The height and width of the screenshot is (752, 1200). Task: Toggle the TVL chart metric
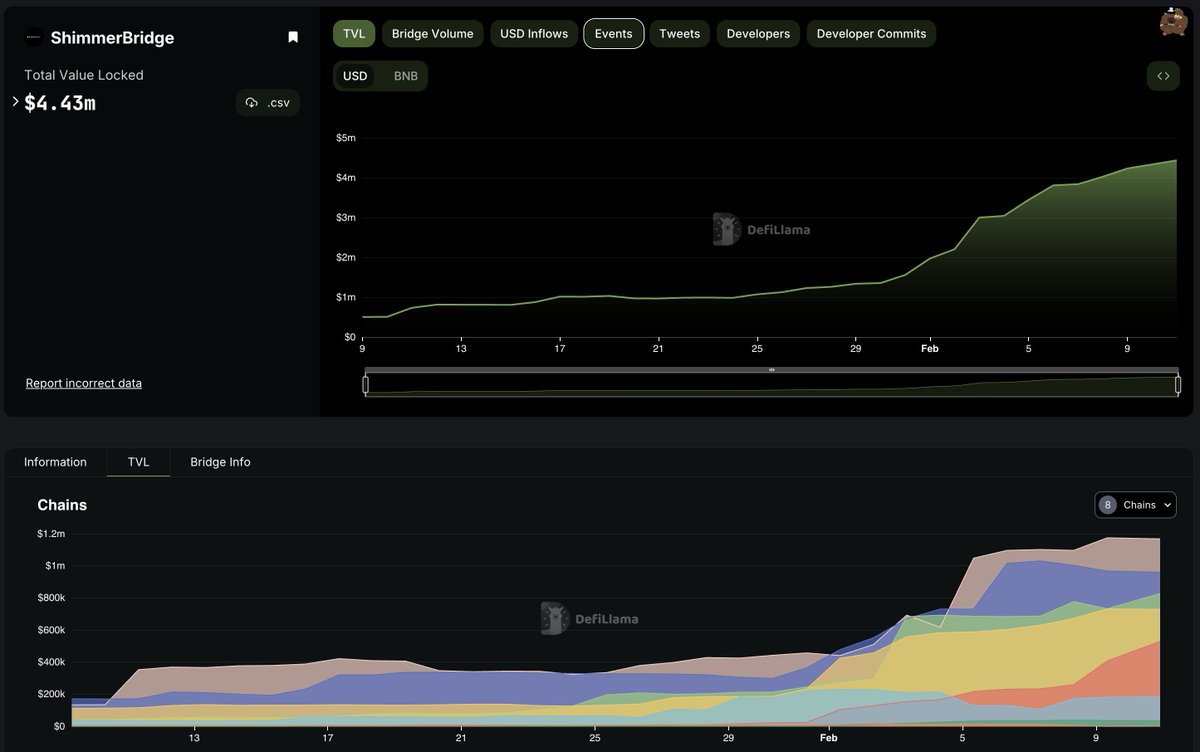point(354,34)
